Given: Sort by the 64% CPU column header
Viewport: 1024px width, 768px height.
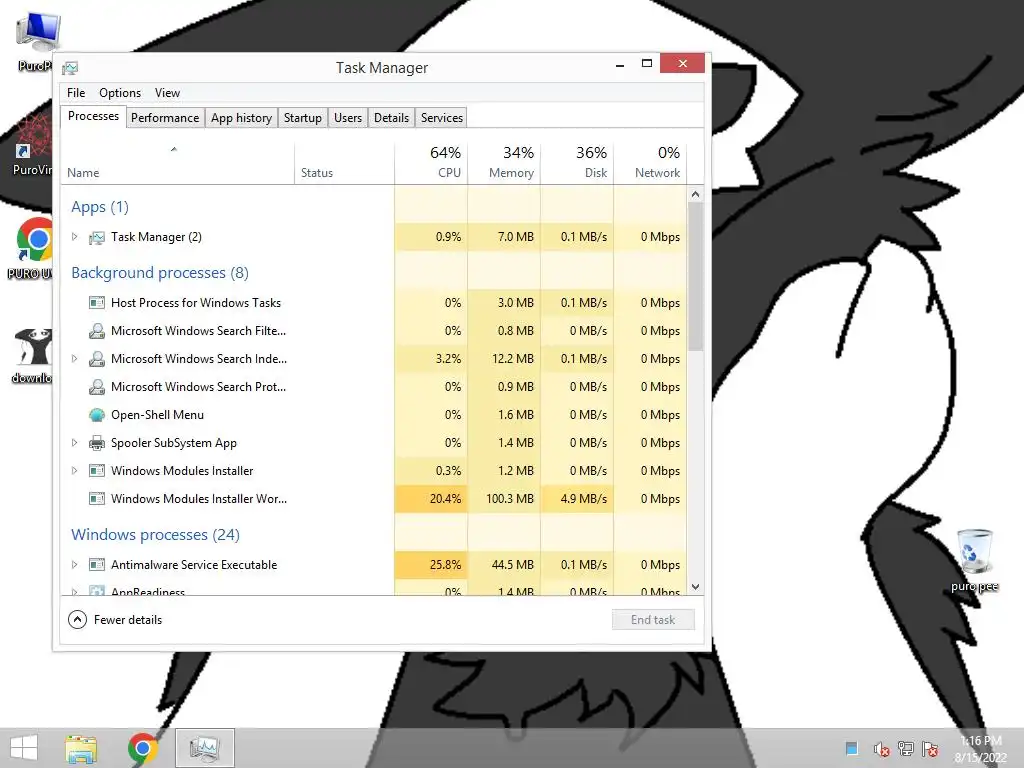Looking at the screenshot, I should (431, 163).
